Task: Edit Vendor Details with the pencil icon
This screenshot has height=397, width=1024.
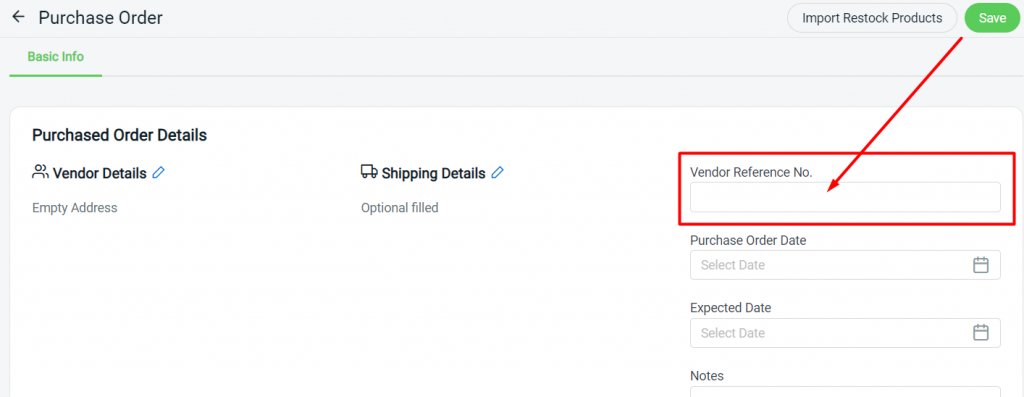Action: point(159,172)
